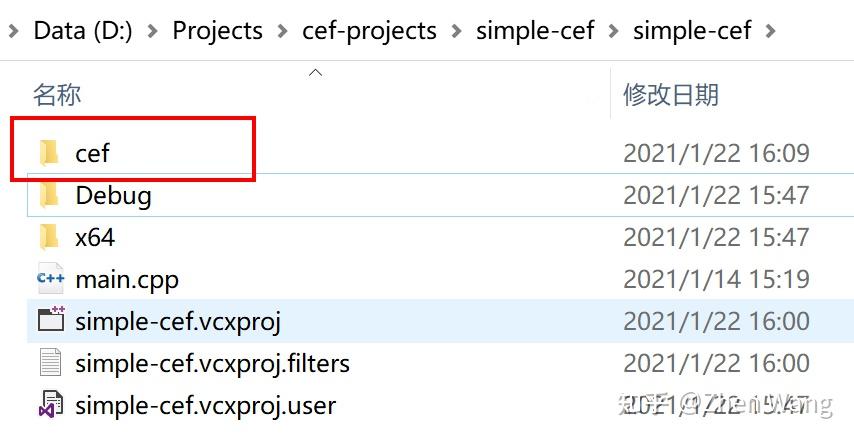Expand the chevron after cef-projects in breadcrumb
Viewport: 854px width, 442px height.
[456, 31]
